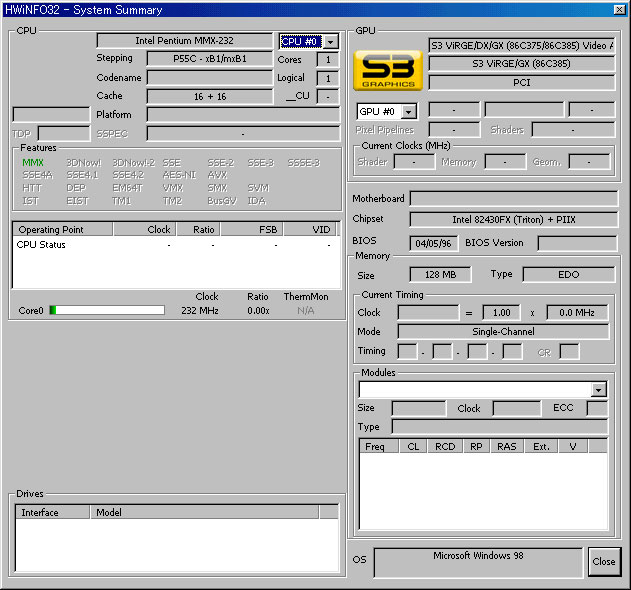The image size is (631, 590).
Task: Click the SSE4.2 feature label
Action: pos(128,175)
